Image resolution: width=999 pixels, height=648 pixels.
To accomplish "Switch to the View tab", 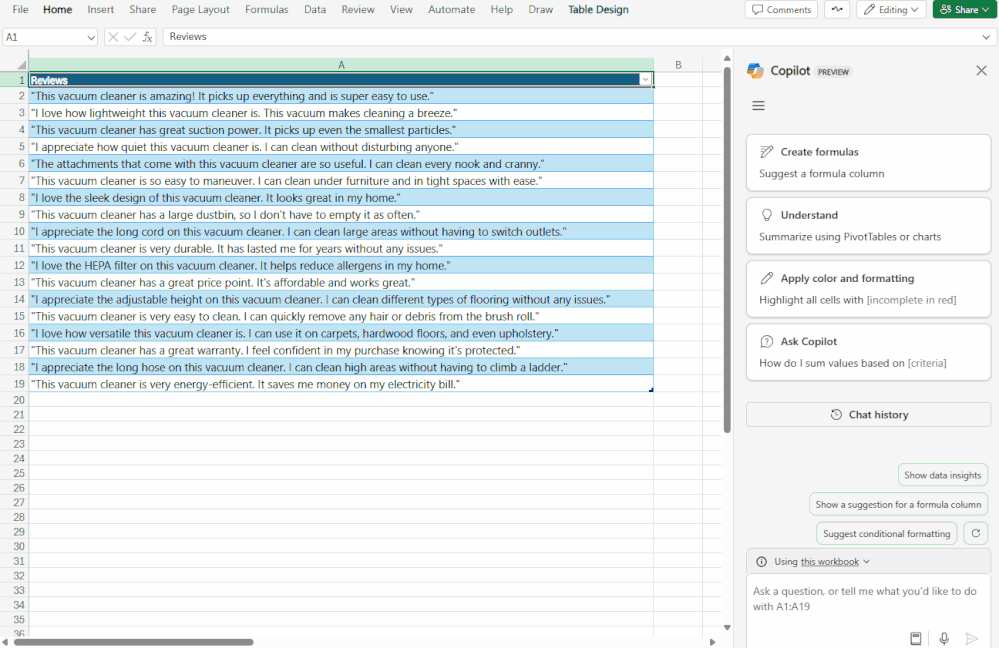I will 401,10.
